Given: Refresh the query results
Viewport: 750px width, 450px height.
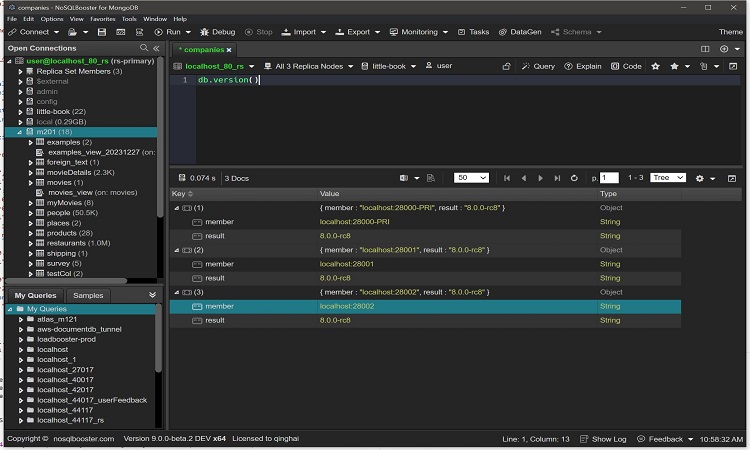Looking at the screenshot, I should pyautogui.click(x=574, y=178).
